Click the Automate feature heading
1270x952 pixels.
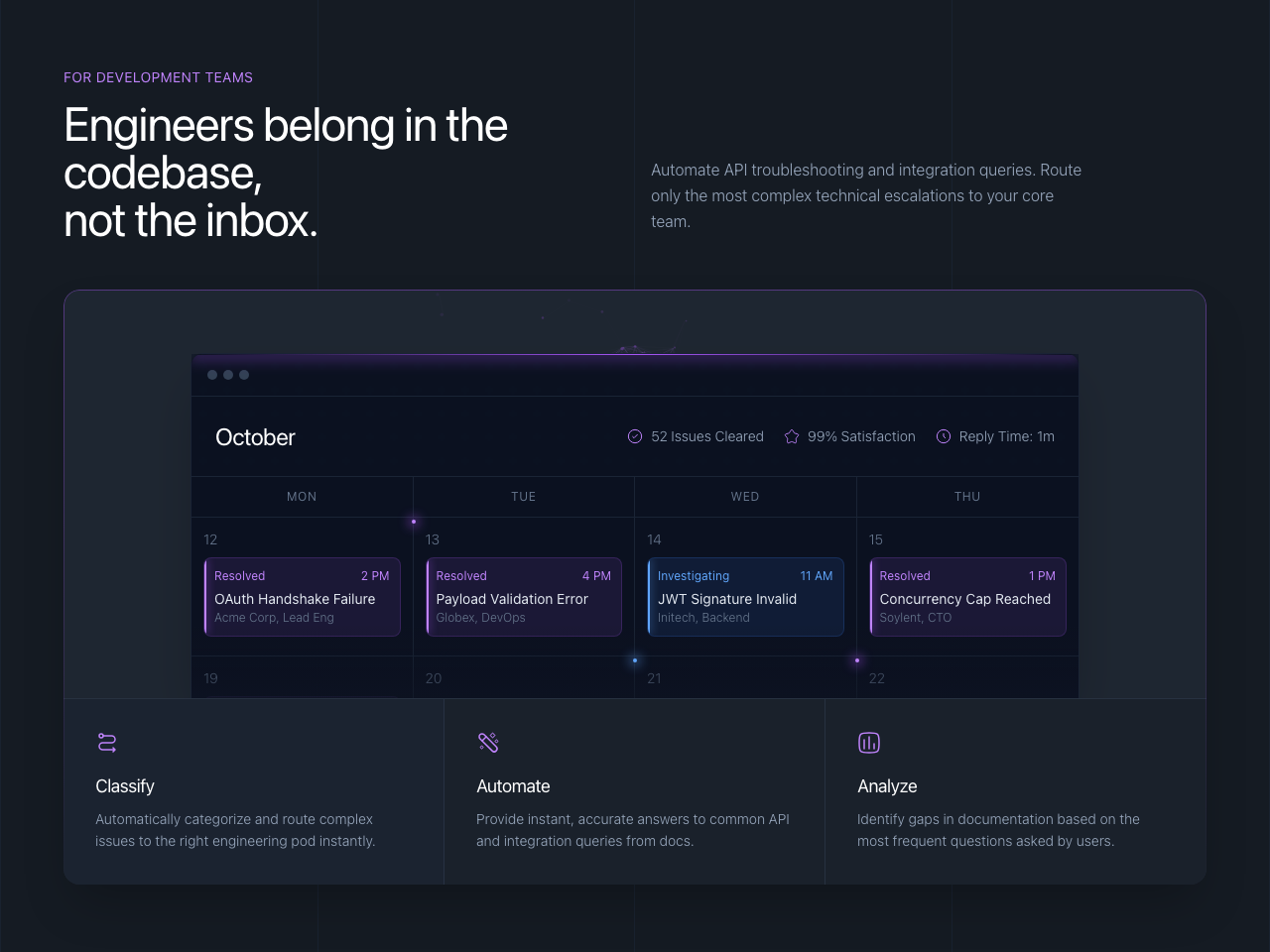pyautogui.click(x=513, y=786)
